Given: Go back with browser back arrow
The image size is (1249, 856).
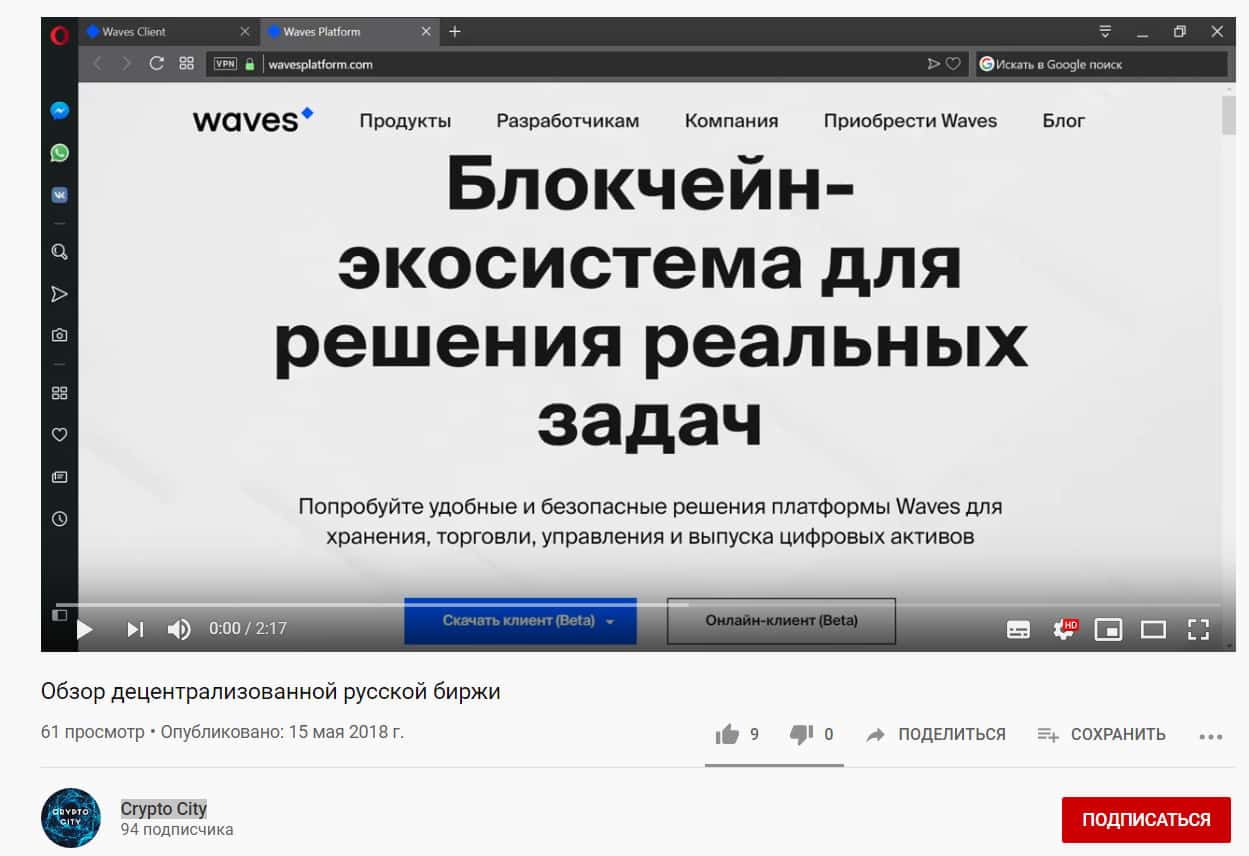Looking at the screenshot, I should tap(97, 63).
